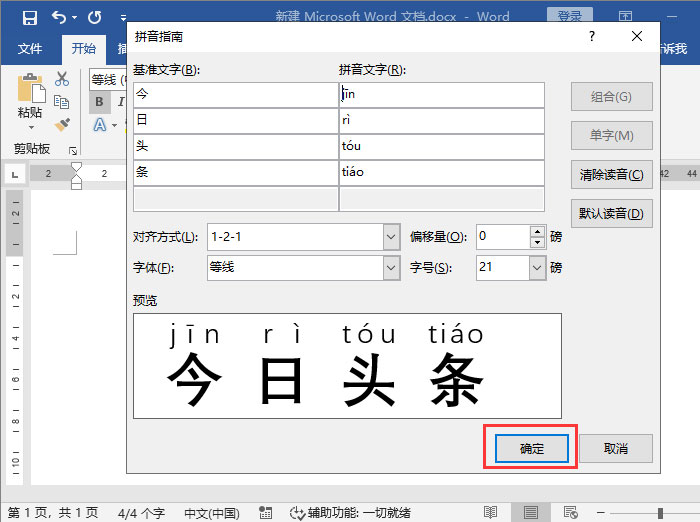Click the ribbon display options icon
Screen dimensions: 700x522
(625, 17)
